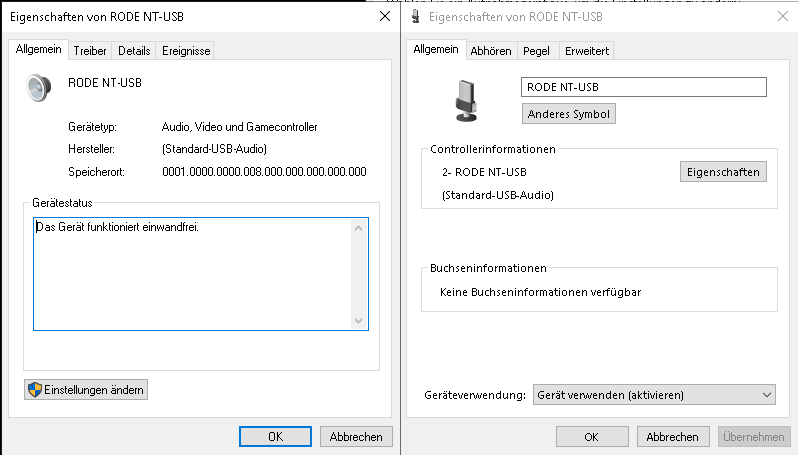Click the microphone device icon in right dialog

tap(466, 101)
